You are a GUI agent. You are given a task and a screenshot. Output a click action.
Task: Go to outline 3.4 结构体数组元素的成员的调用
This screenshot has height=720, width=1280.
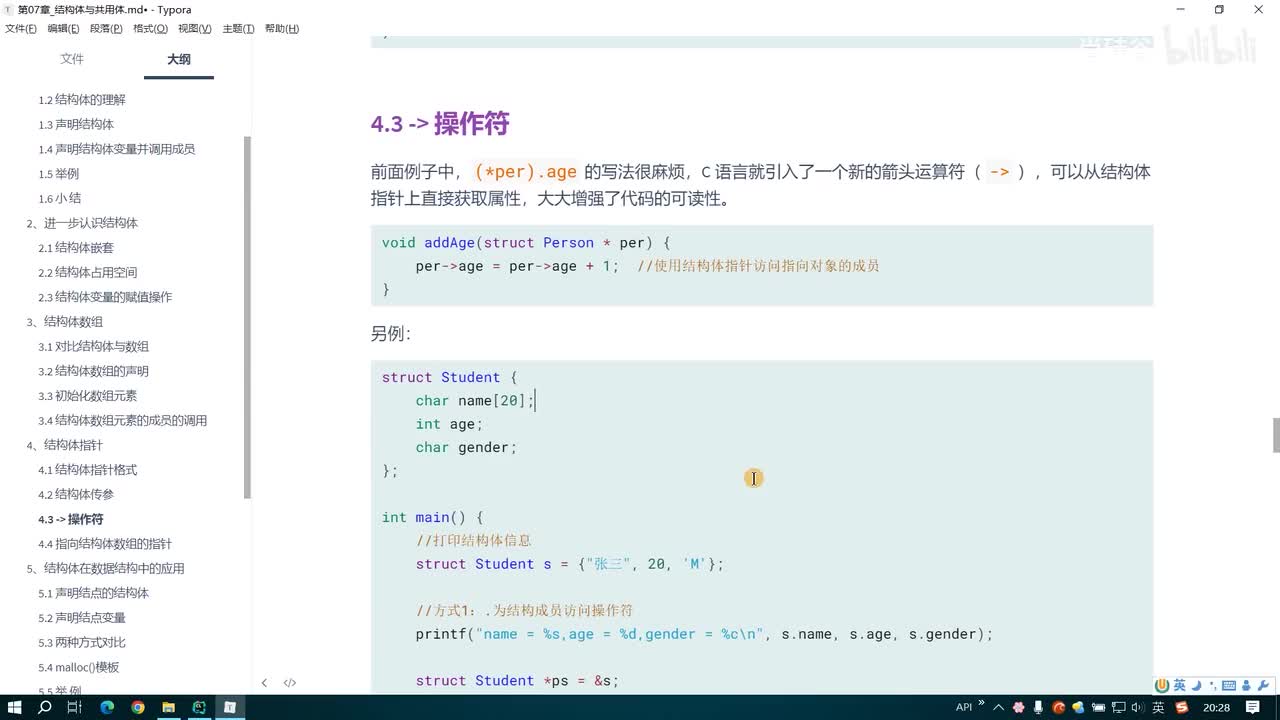point(122,420)
